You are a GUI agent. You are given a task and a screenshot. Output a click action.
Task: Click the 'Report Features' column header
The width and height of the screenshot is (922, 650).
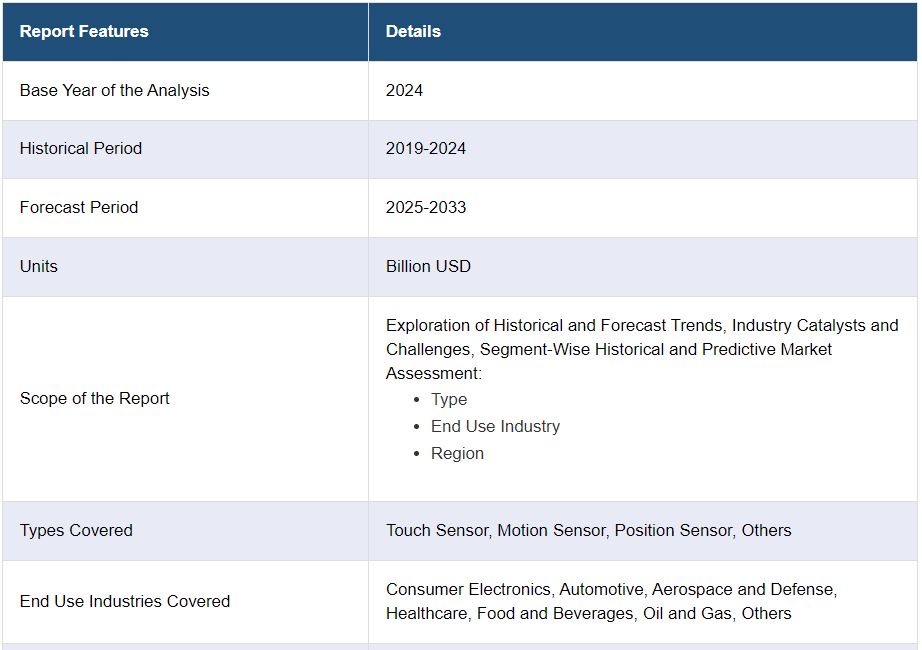tap(84, 31)
